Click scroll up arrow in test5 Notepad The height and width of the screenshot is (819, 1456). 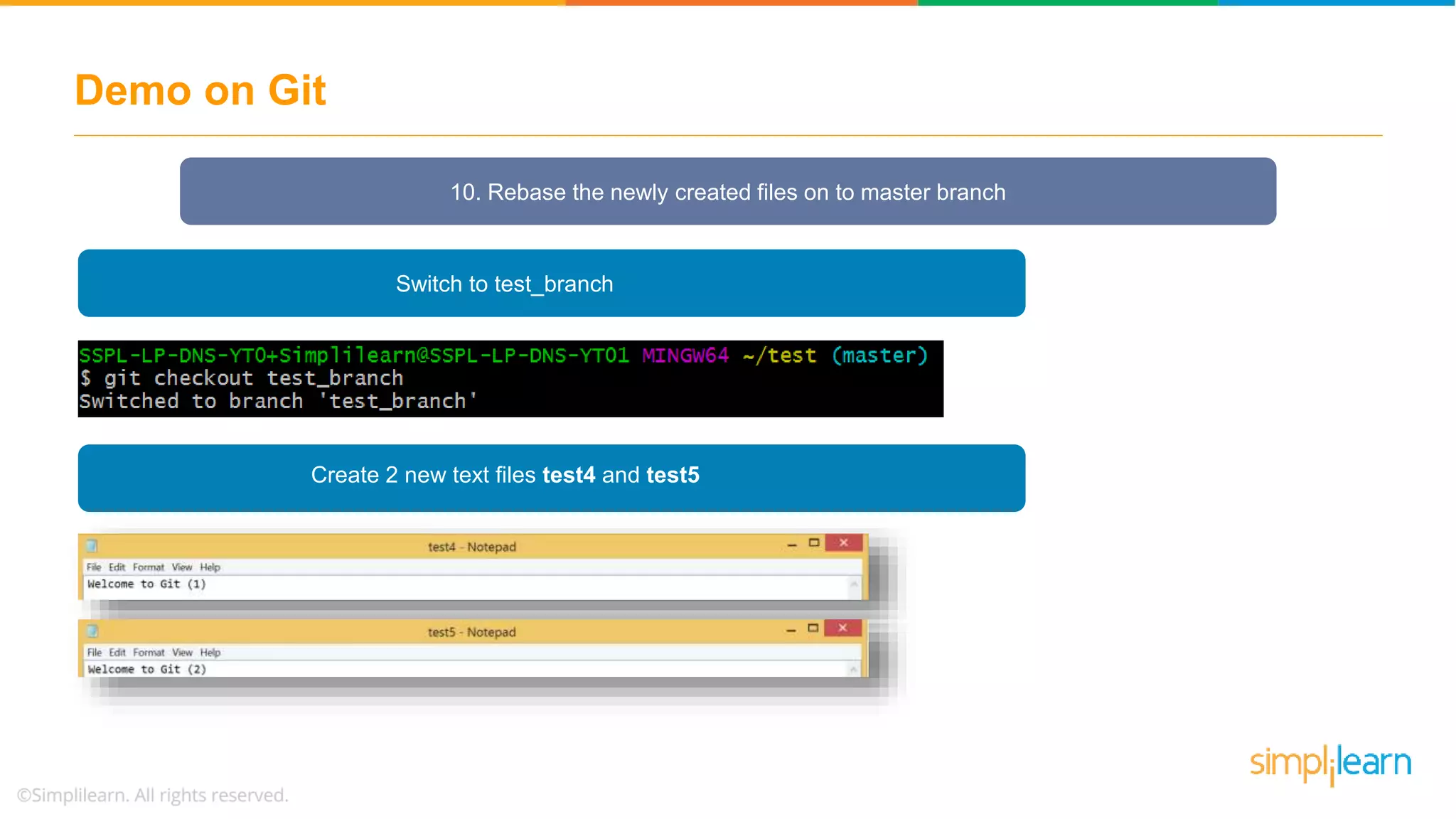coord(853,670)
